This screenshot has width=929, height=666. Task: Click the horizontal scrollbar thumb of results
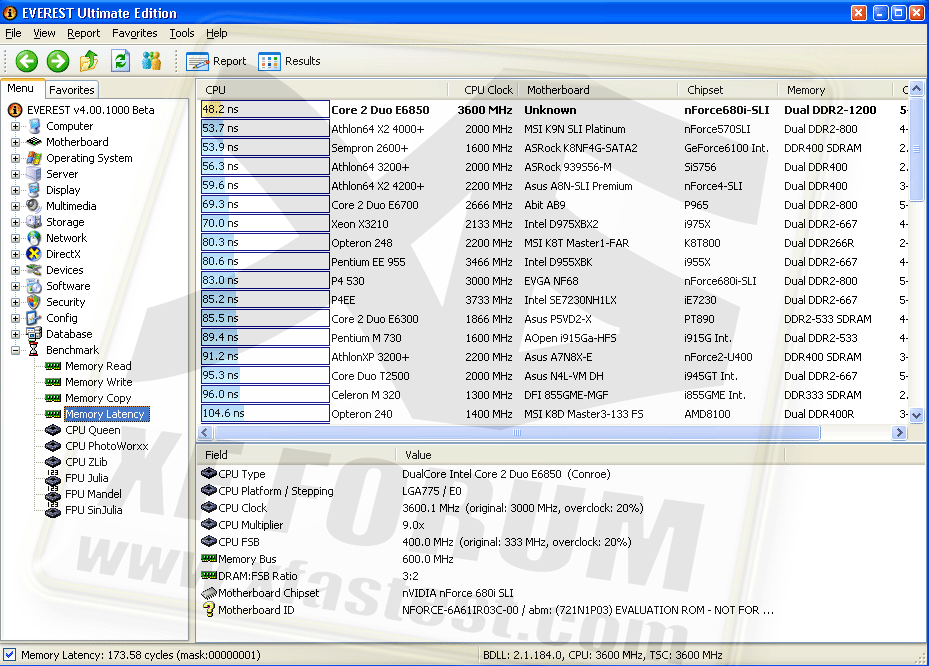click(517, 433)
